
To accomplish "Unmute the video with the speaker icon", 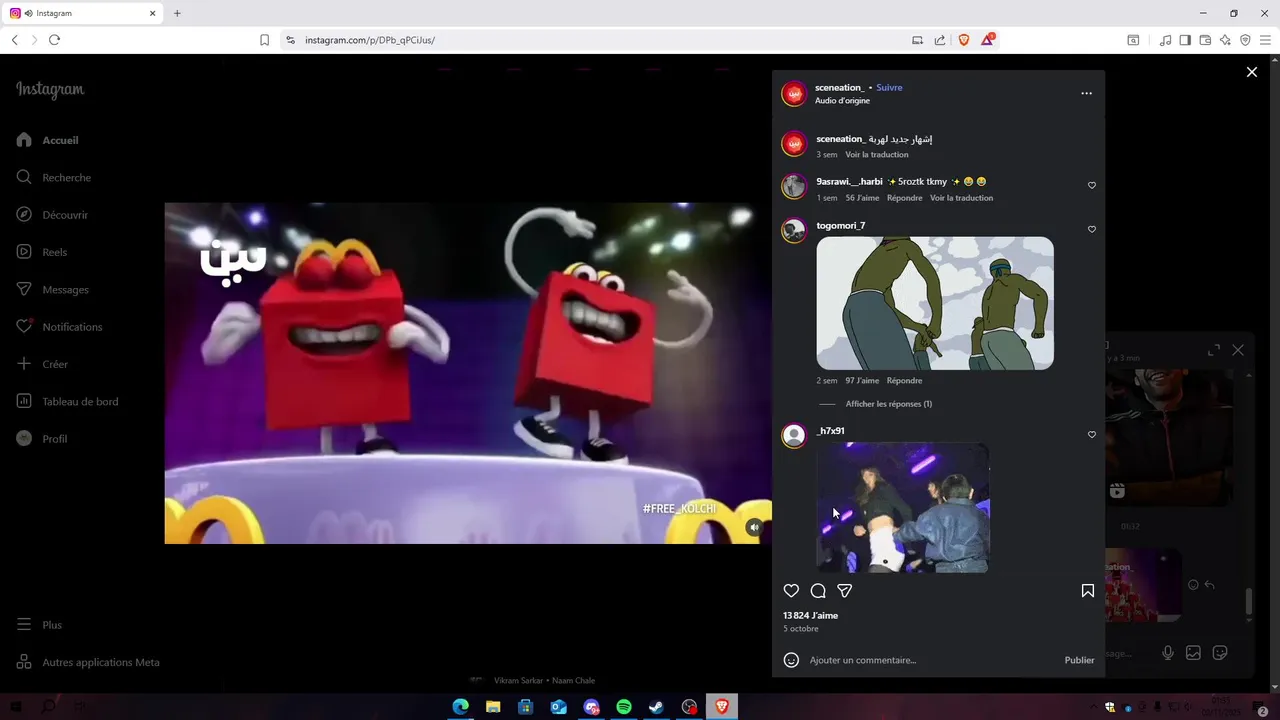I will point(755,527).
